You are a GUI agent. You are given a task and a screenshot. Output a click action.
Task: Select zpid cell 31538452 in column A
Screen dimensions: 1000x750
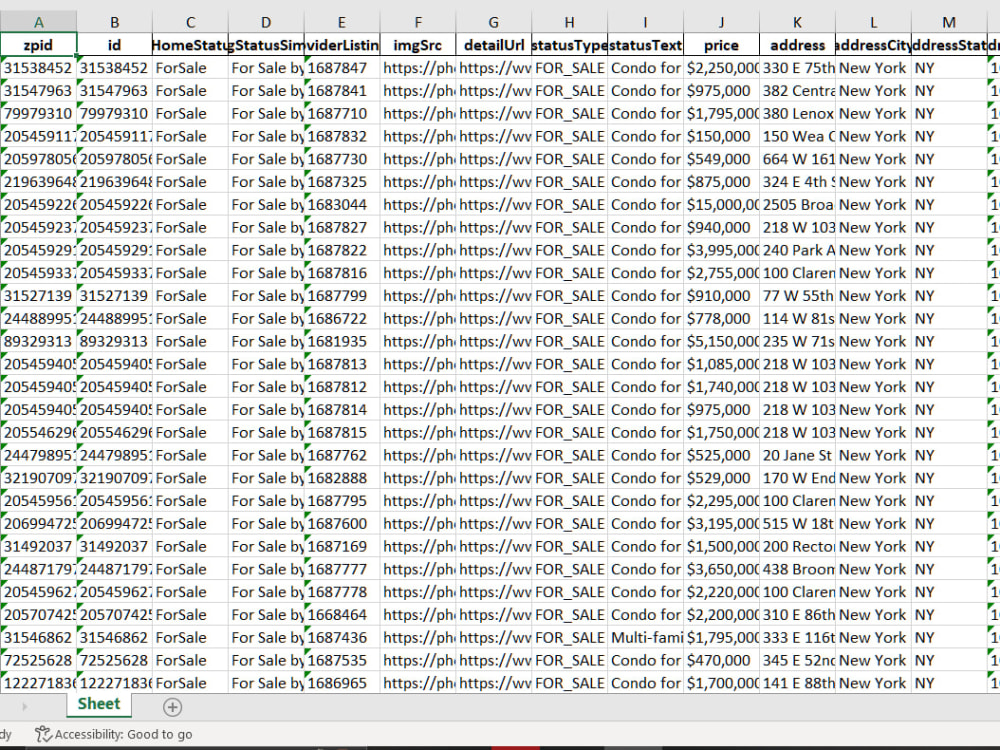coord(38,68)
